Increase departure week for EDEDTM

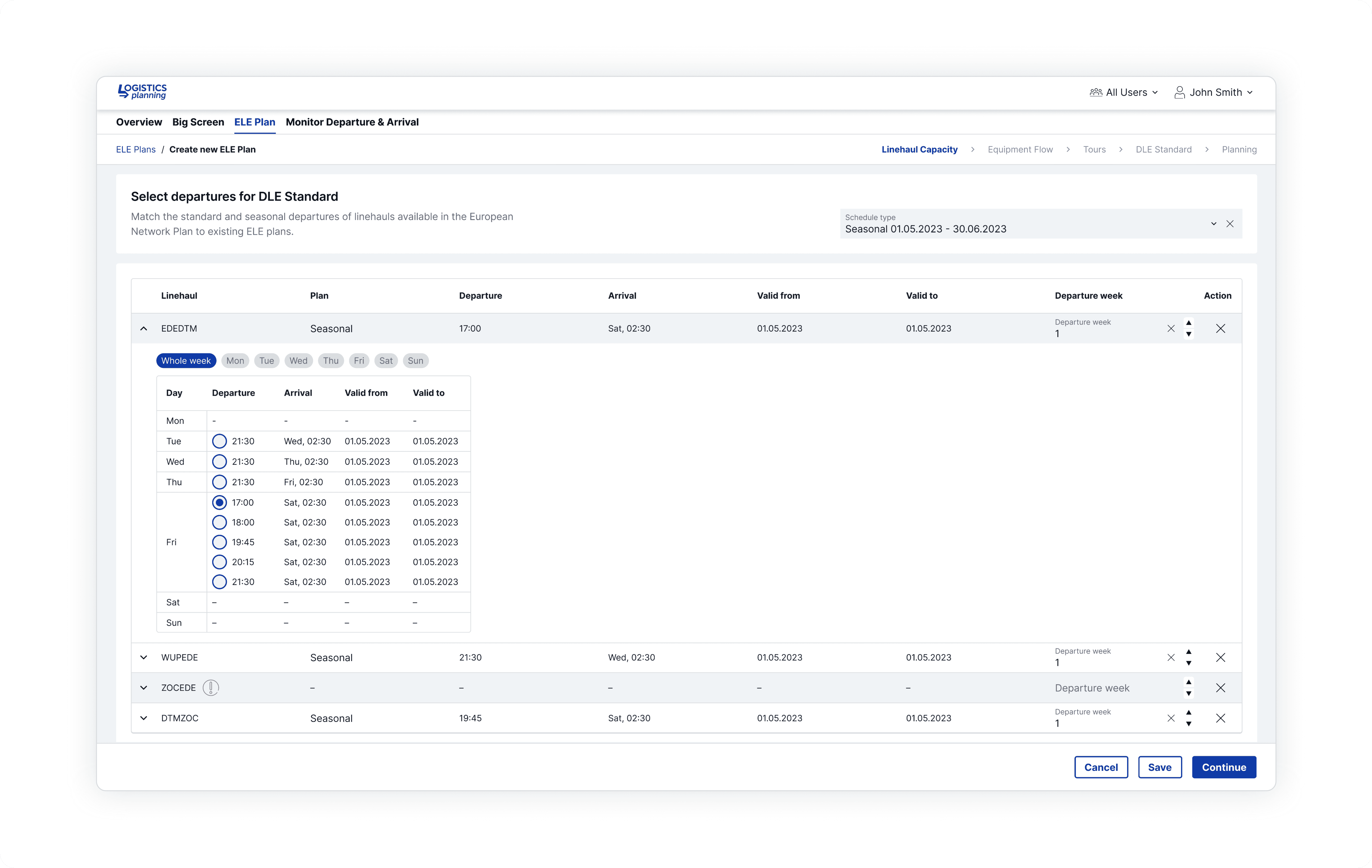pyautogui.click(x=1189, y=323)
